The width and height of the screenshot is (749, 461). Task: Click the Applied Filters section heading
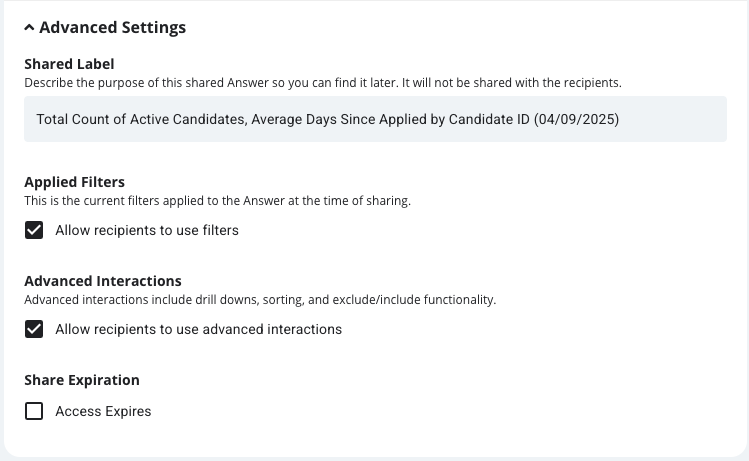click(x=75, y=182)
